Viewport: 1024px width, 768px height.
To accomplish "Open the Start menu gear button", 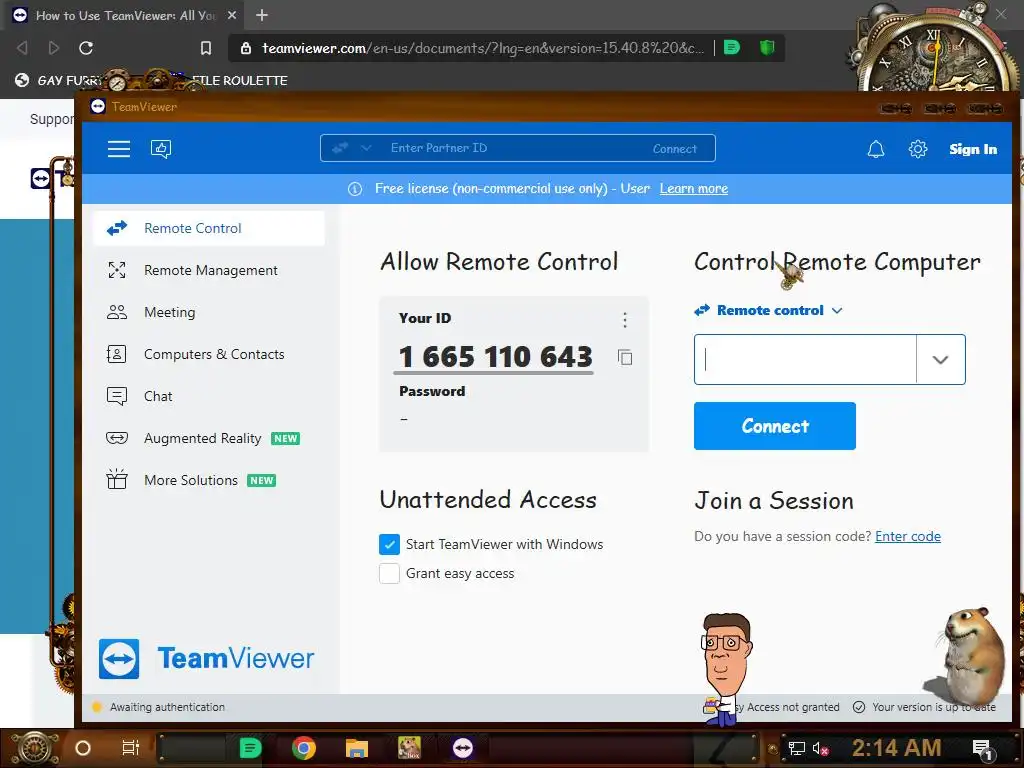I will tap(34, 748).
